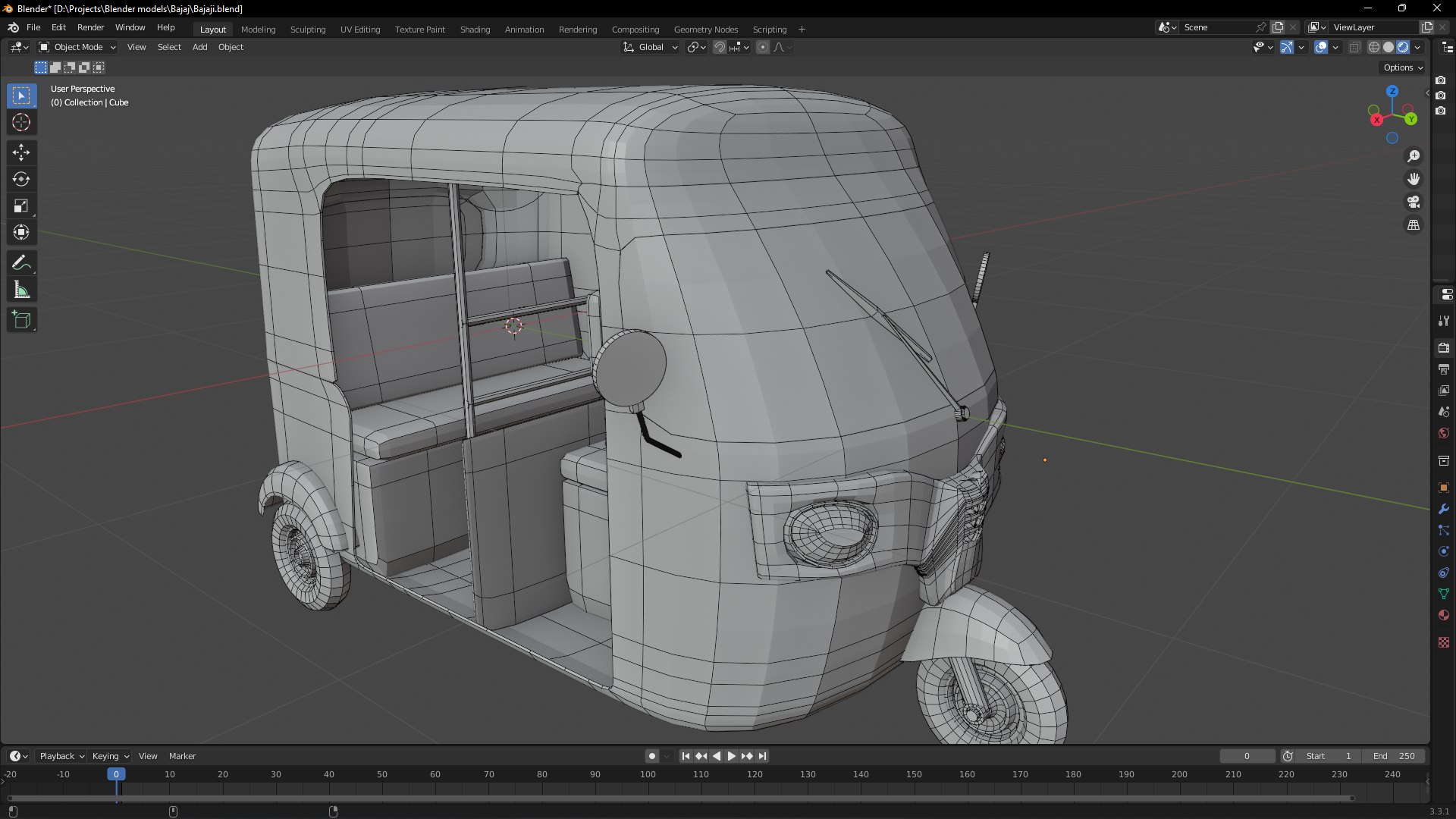Select the Annotate pencil tool

point(21,263)
